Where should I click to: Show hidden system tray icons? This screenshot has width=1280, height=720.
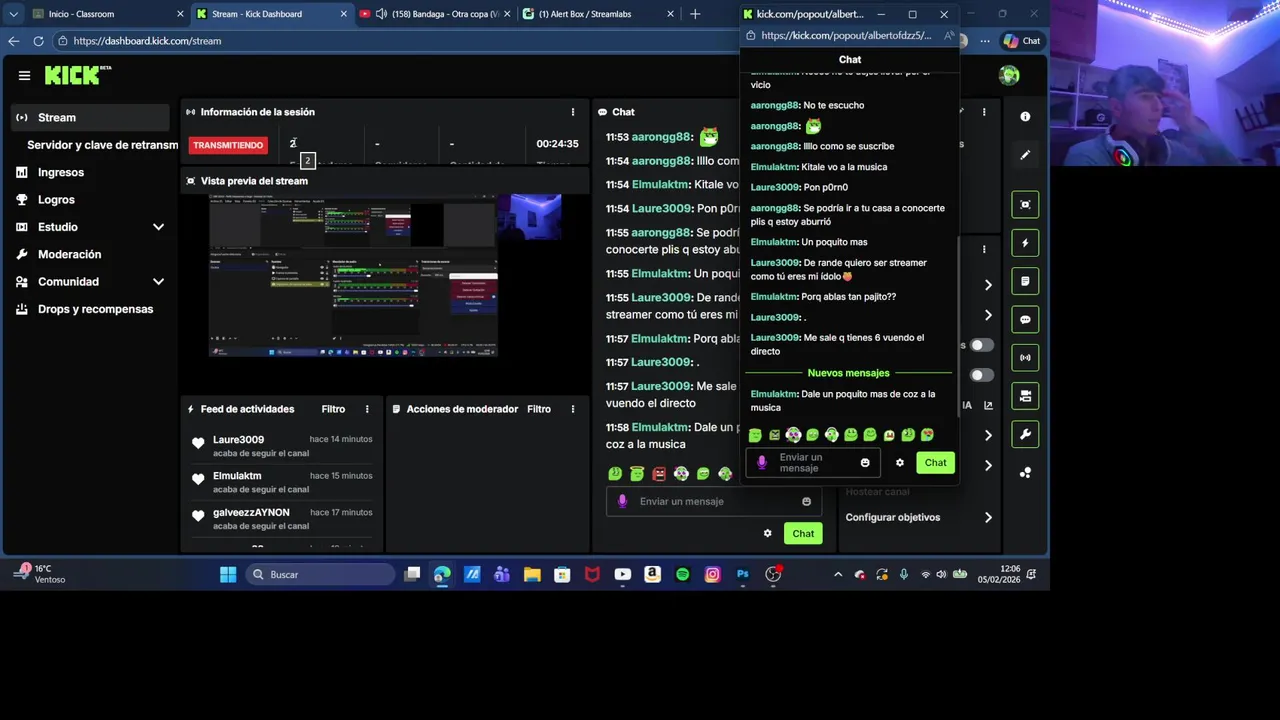click(838, 574)
